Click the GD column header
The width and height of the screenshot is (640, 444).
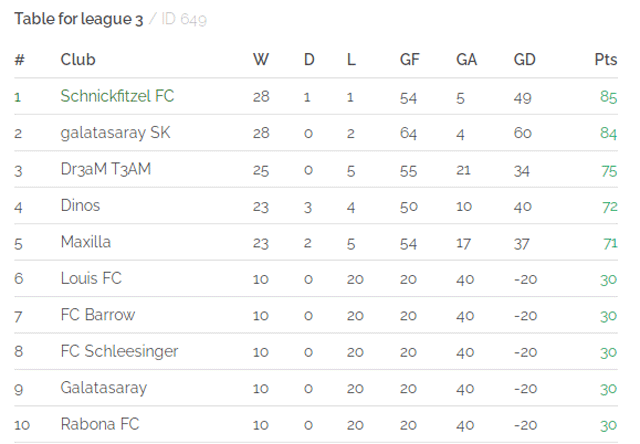pos(524,60)
